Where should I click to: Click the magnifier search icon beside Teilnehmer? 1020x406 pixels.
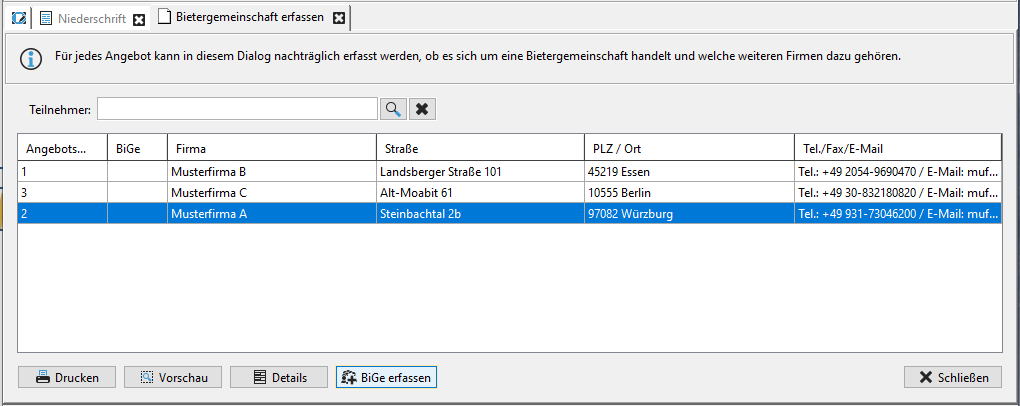click(394, 109)
